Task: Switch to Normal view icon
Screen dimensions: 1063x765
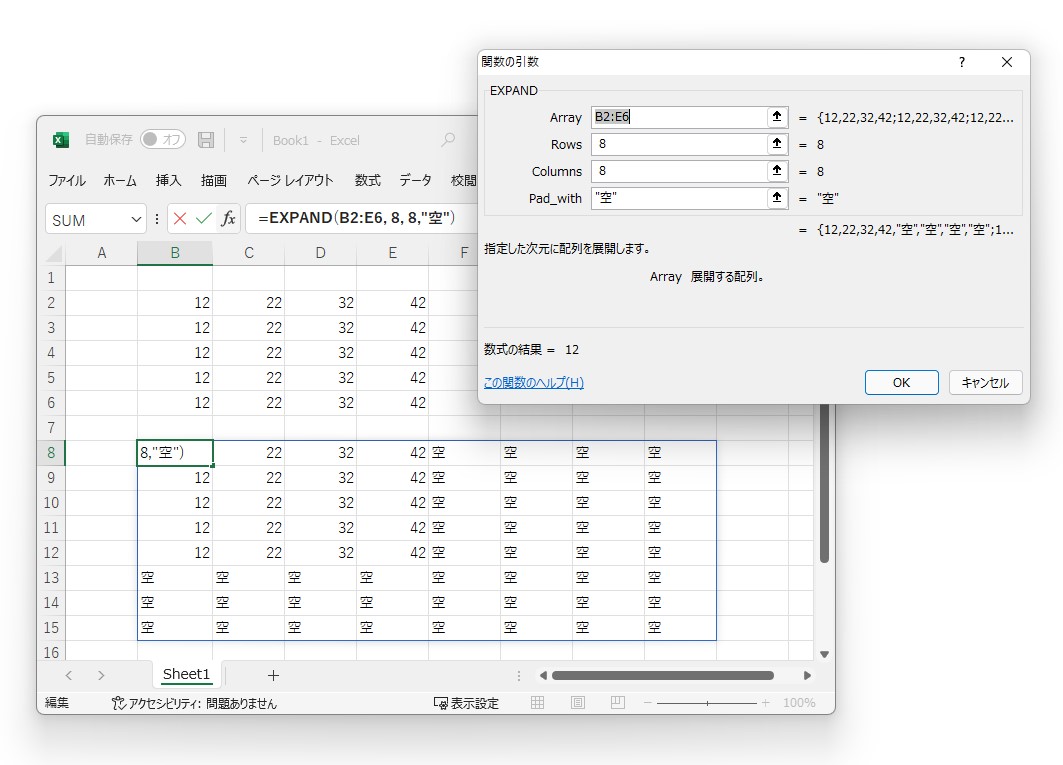Action: pyautogui.click(x=538, y=703)
